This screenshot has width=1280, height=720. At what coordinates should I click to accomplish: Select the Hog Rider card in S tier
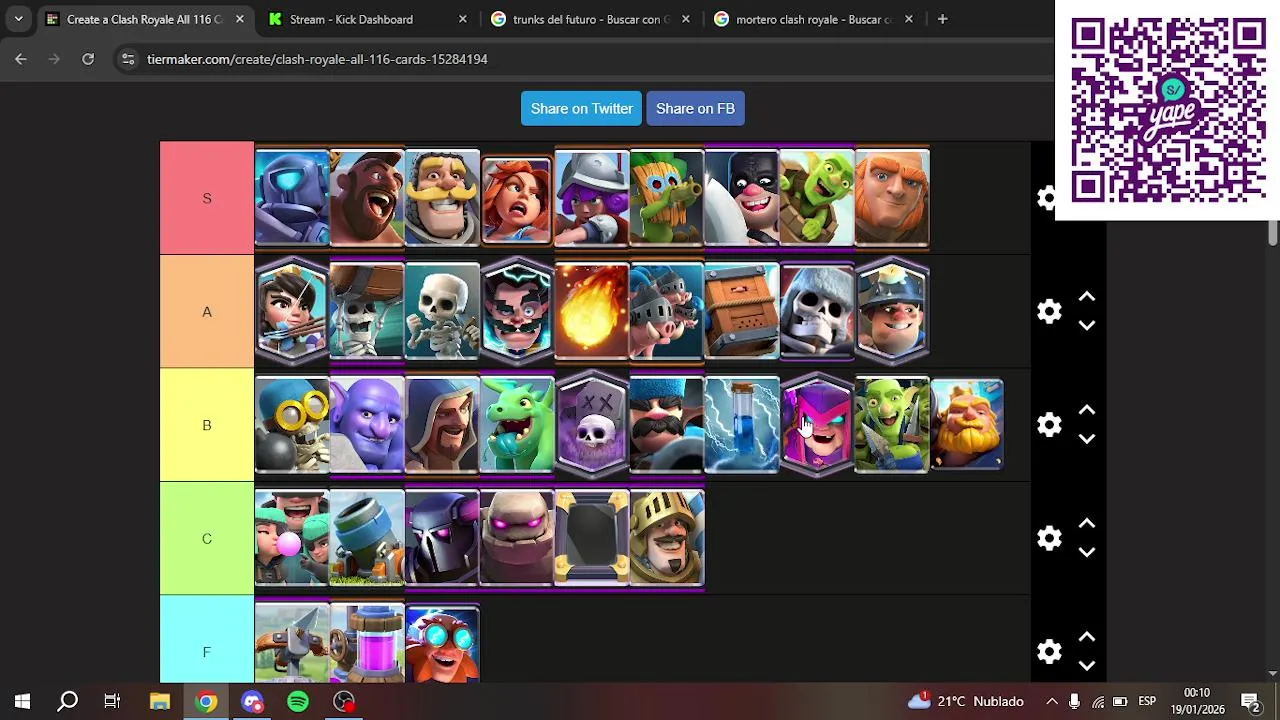point(367,198)
